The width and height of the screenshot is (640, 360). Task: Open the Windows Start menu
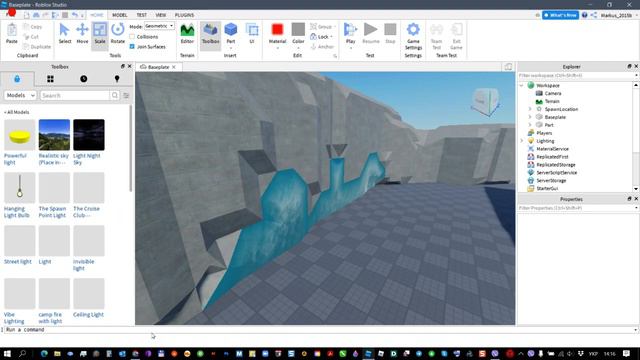pos(7,353)
